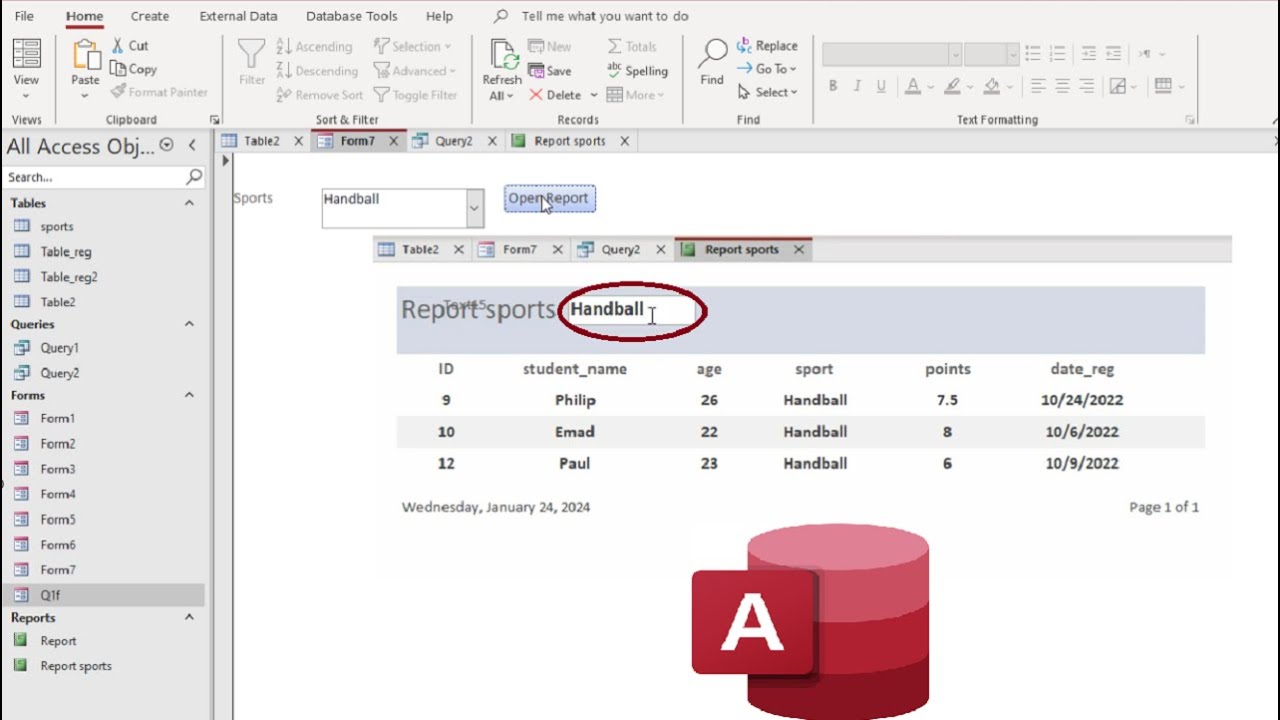Viewport: 1280px width, 720px height.
Task: Open the Select dropdown in Find group
Action: [x=768, y=92]
